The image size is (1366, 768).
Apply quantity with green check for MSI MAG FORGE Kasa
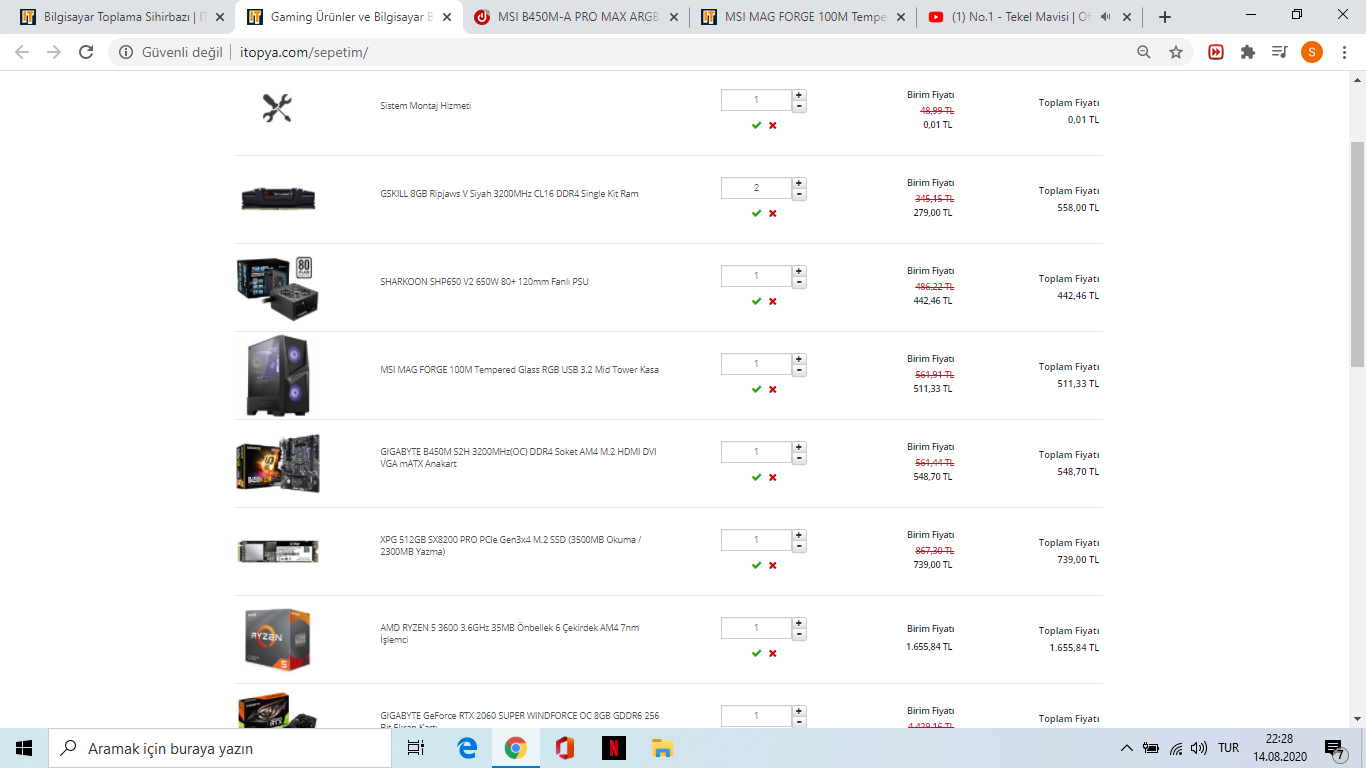point(756,389)
